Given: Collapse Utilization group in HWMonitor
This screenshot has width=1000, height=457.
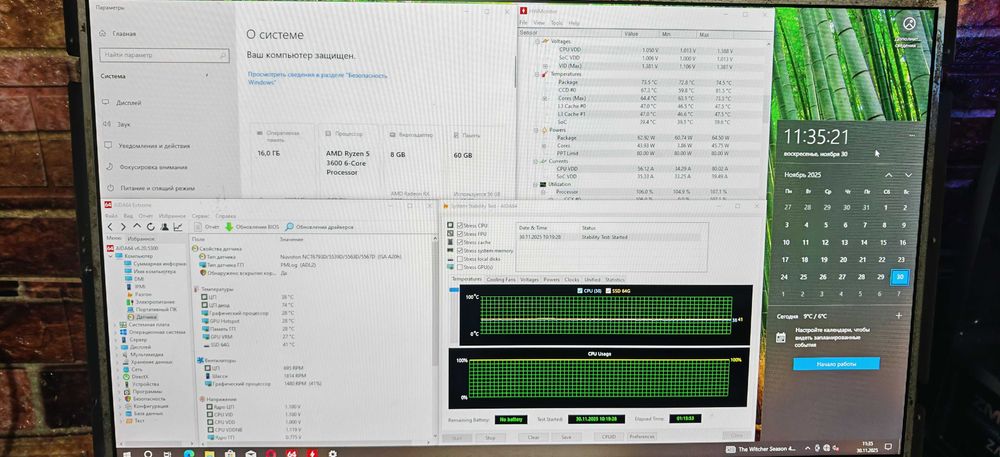Looking at the screenshot, I should point(533,184).
